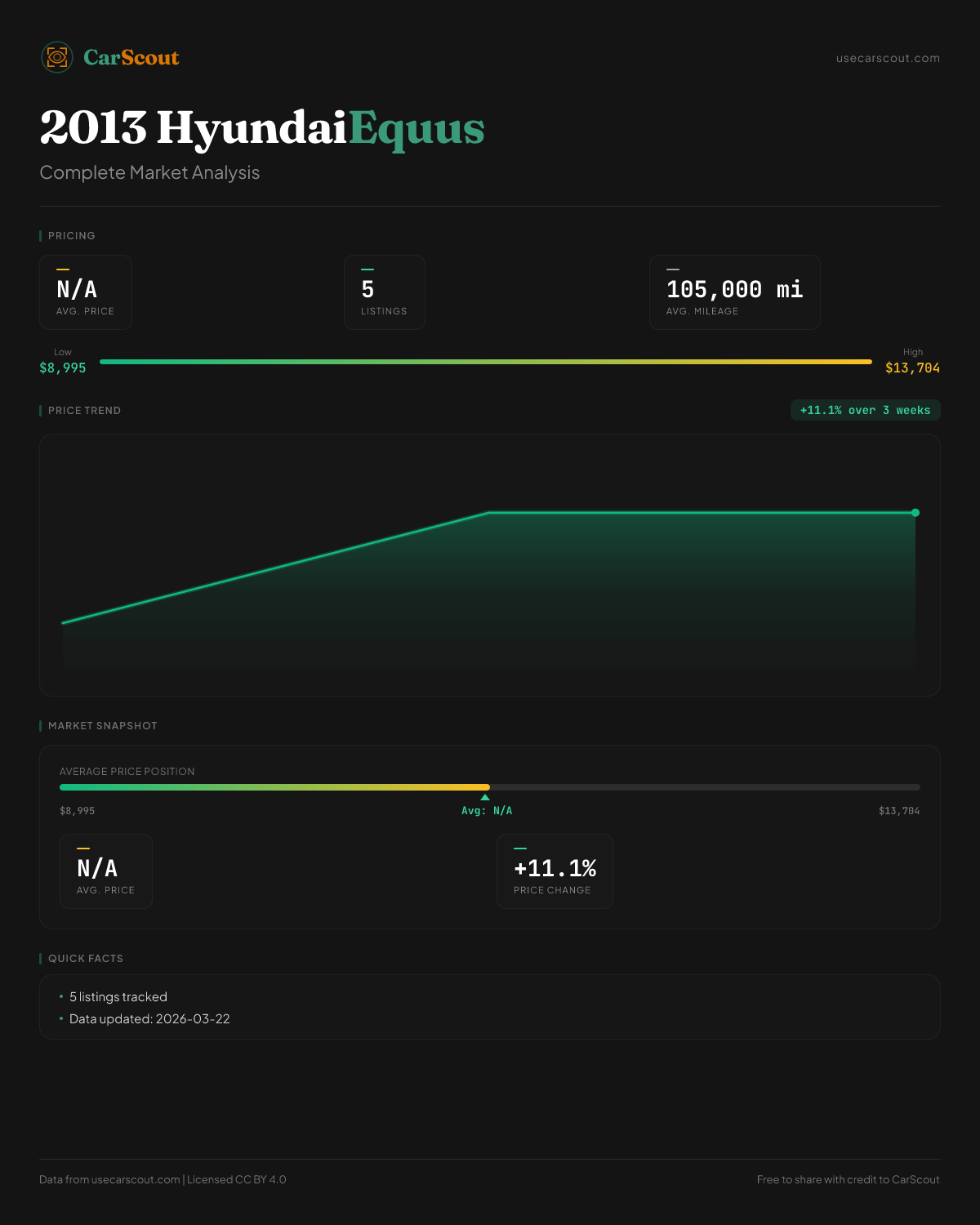The width and height of the screenshot is (980, 1225).
Task: Click the Avg. Price N/A card under Pricing
Action: pyautogui.click(x=86, y=292)
